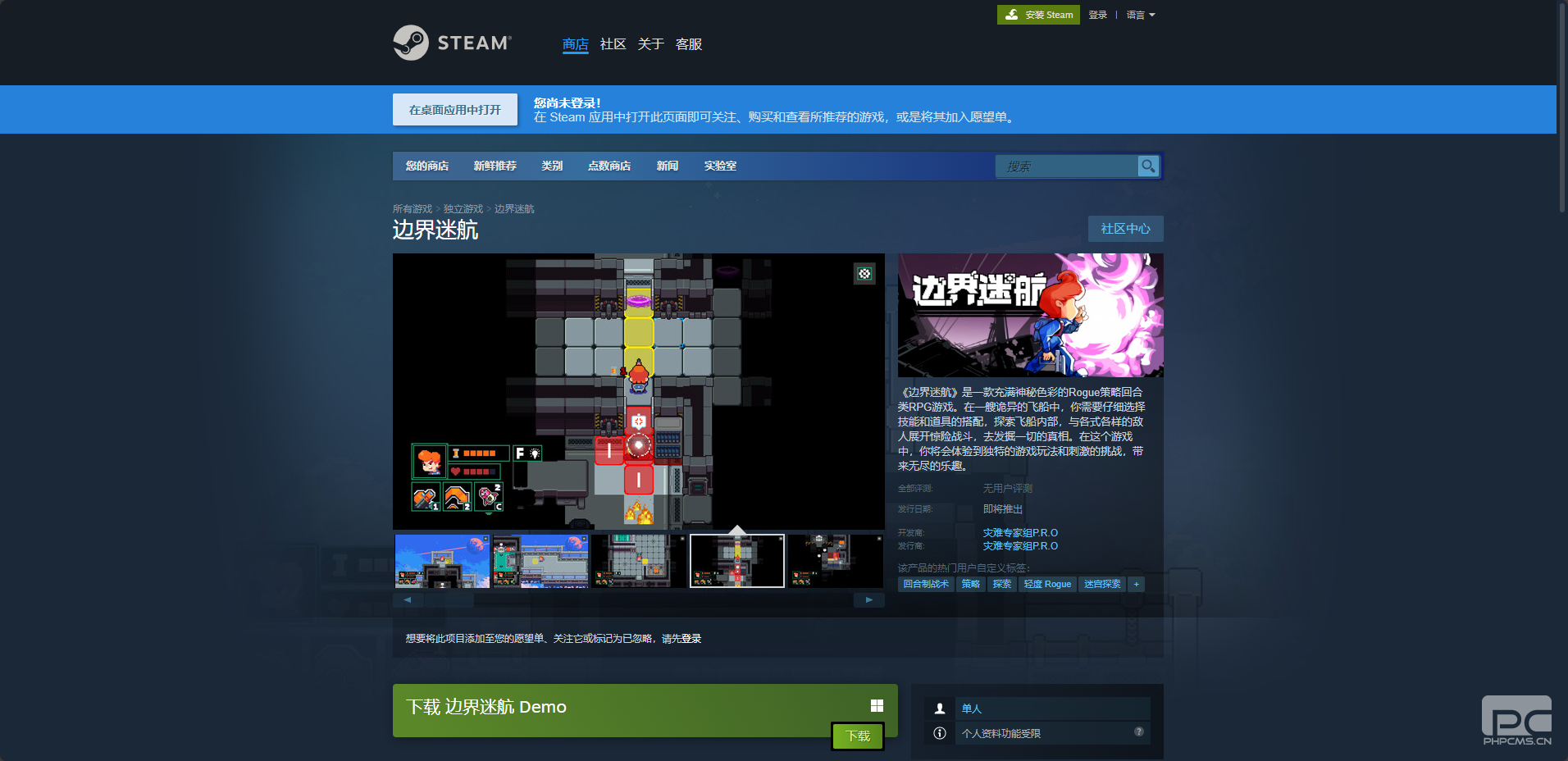Click the Windows platform icon on the demo bar
Screen dimensions: 1568x761
pos(877,706)
